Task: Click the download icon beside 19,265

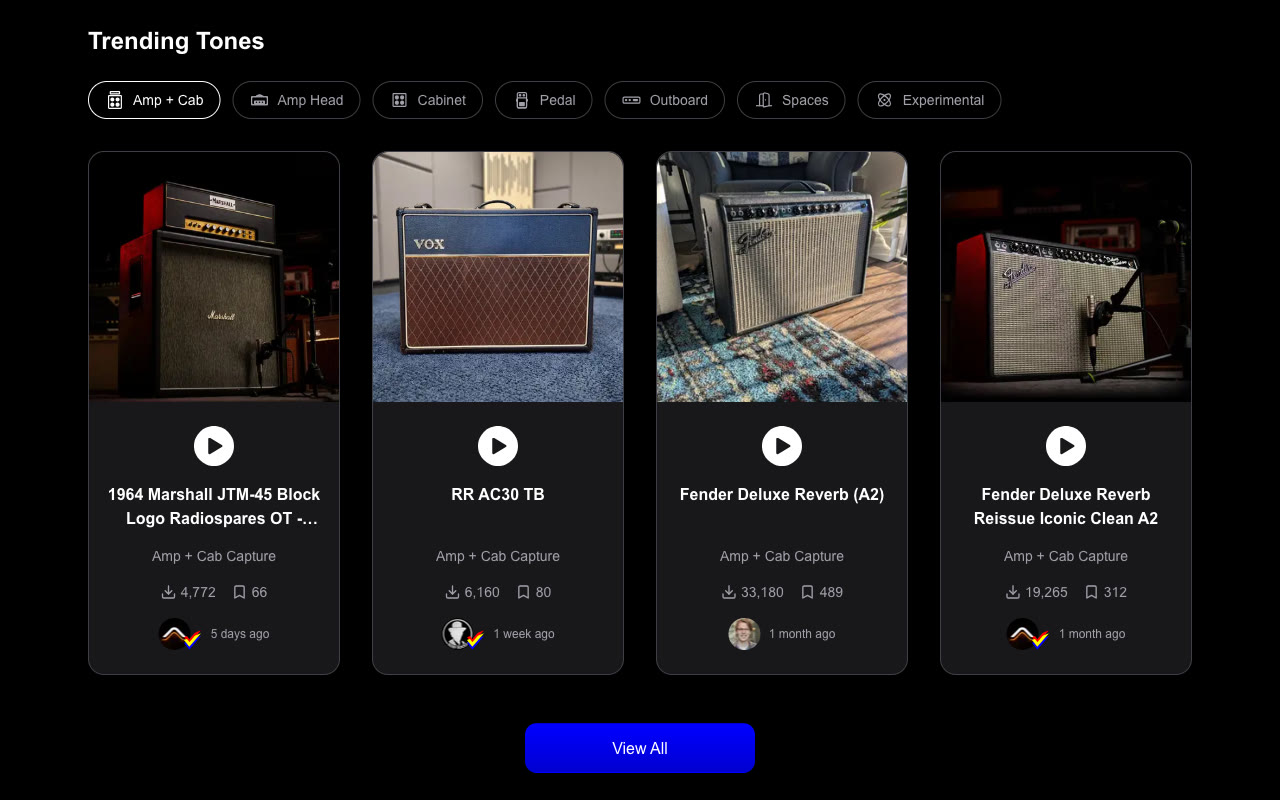Action: click(1013, 592)
